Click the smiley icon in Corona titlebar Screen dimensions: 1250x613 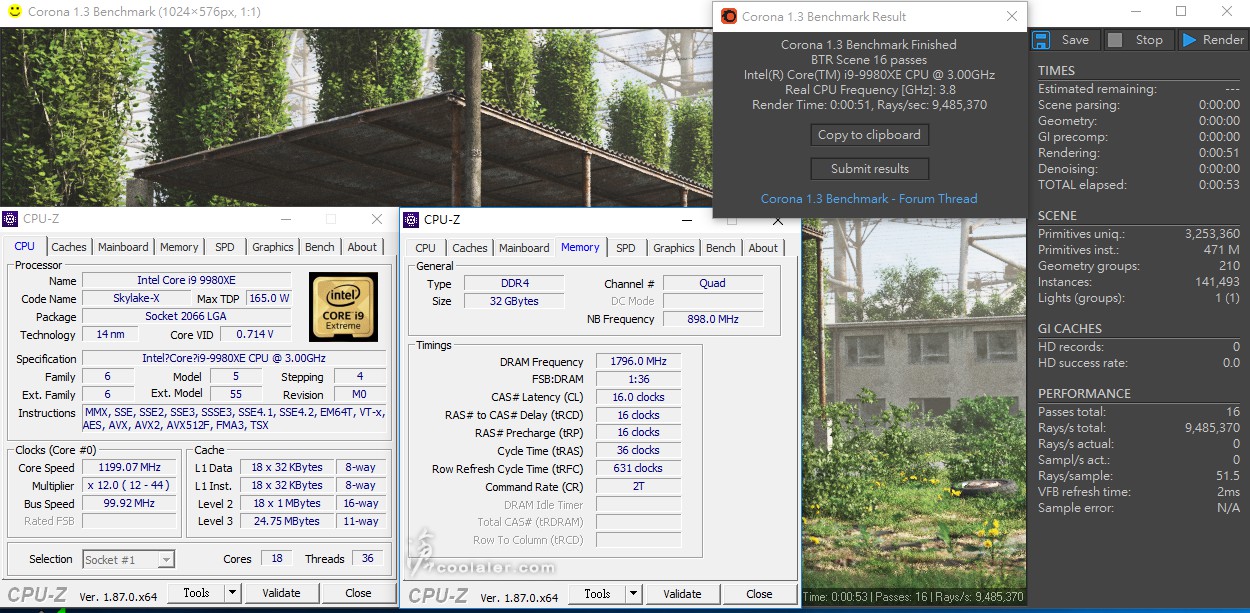[14, 11]
